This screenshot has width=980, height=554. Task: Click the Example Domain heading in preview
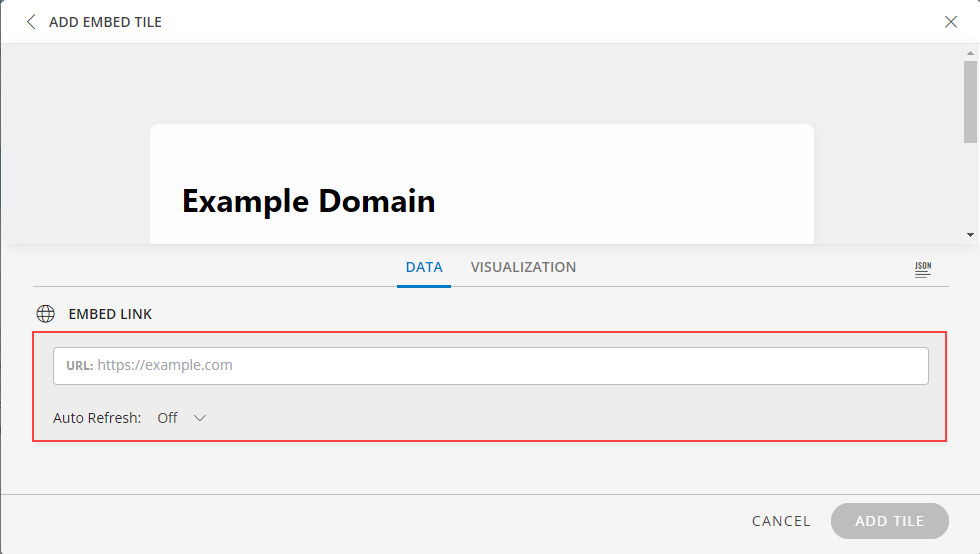(308, 201)
